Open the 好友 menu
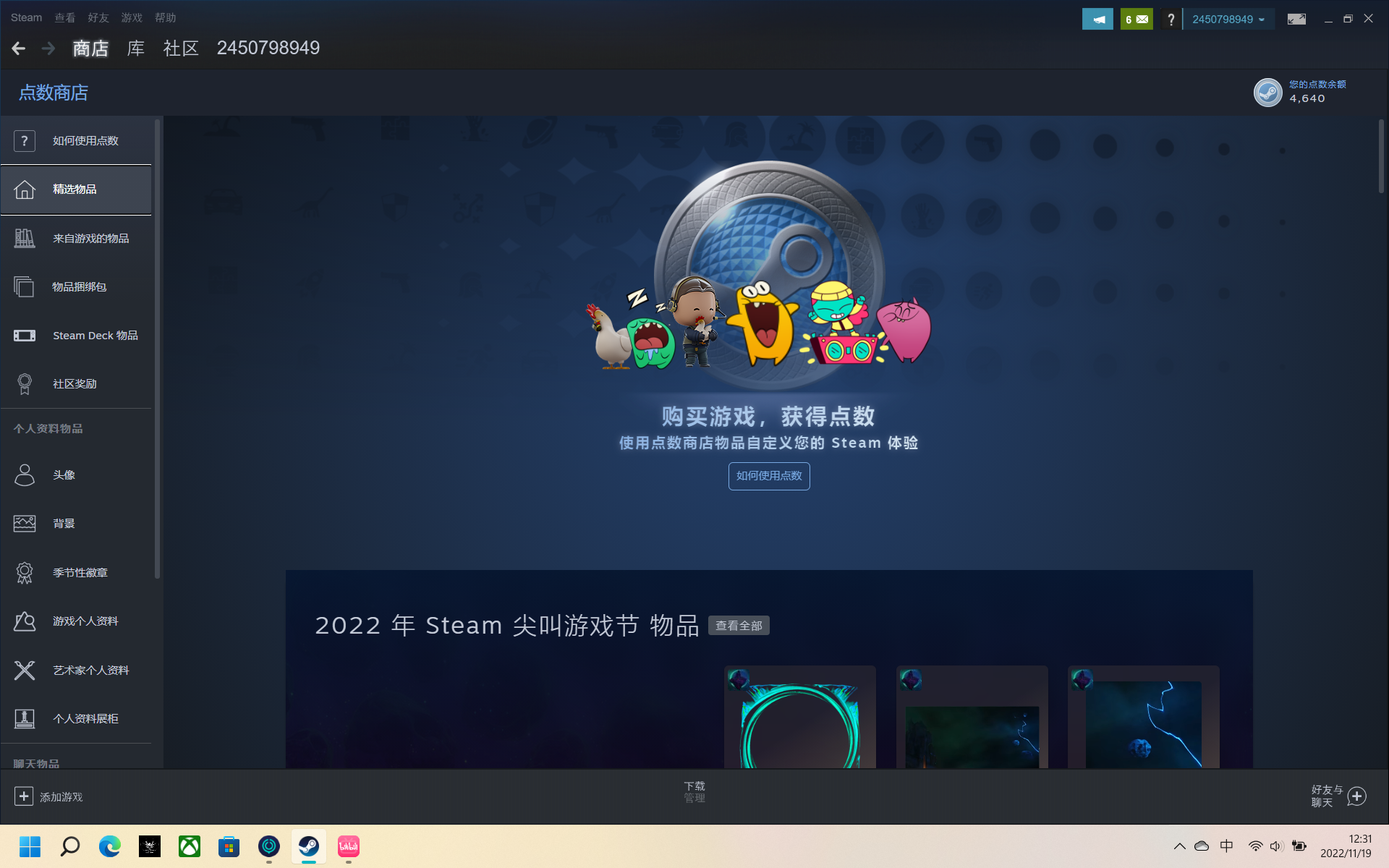Viewport: 1389px width, 868px height. pos(98,17)
